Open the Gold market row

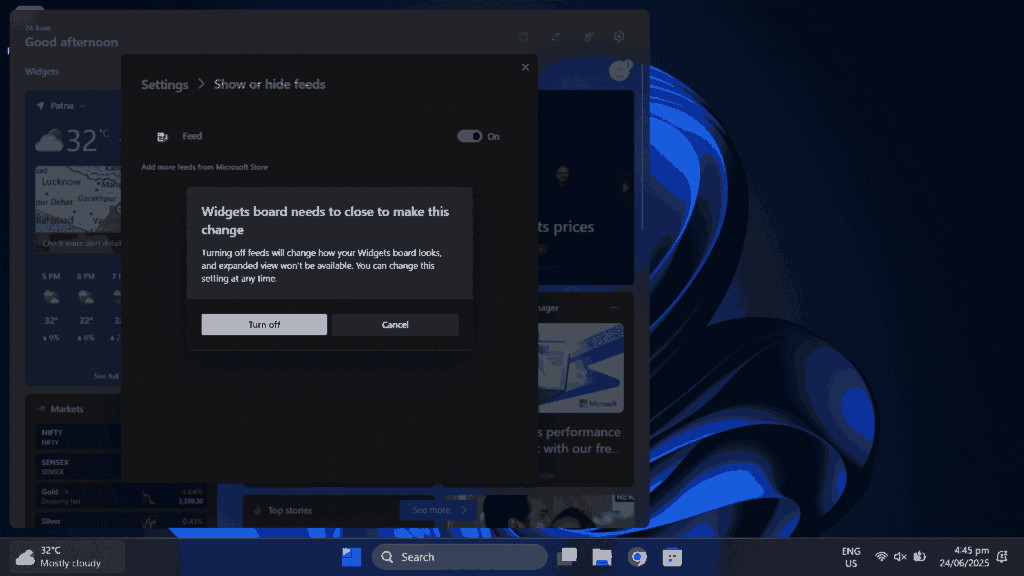point(121,496)
